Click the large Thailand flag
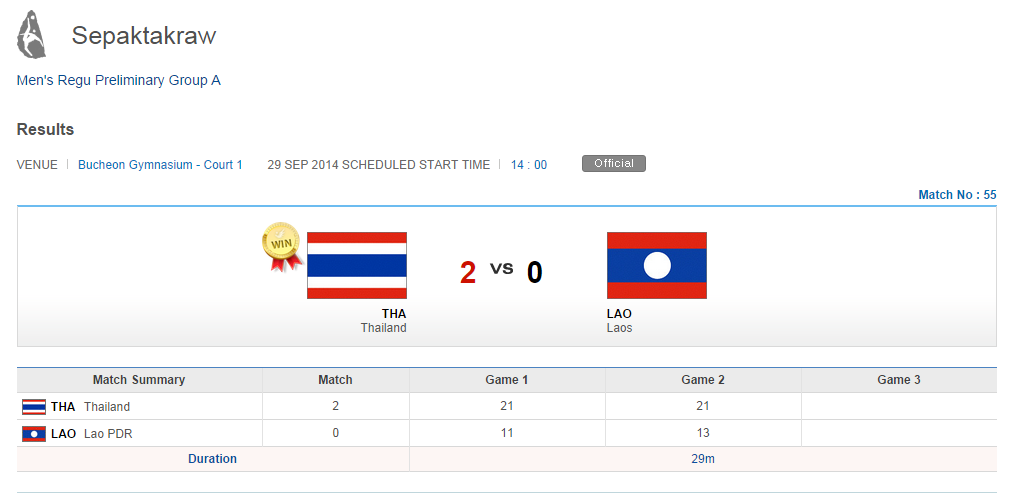The width and height of the screenshot is (1013, 494). (x=357, y=265)
